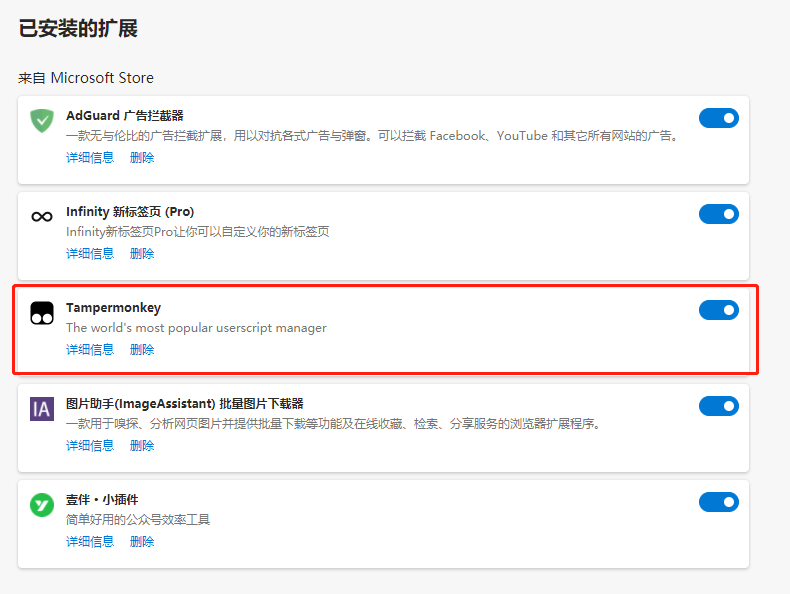Turn off the Infinity 新标签页 (Pro) toggle
The width and height of the screenshot is (790, 594).
(718, 214)
